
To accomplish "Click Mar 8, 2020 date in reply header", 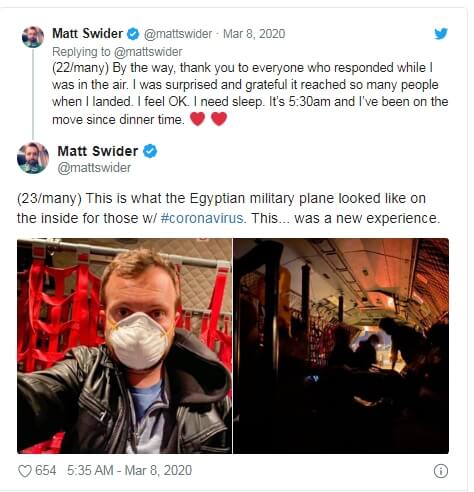I will coord(254,34).
